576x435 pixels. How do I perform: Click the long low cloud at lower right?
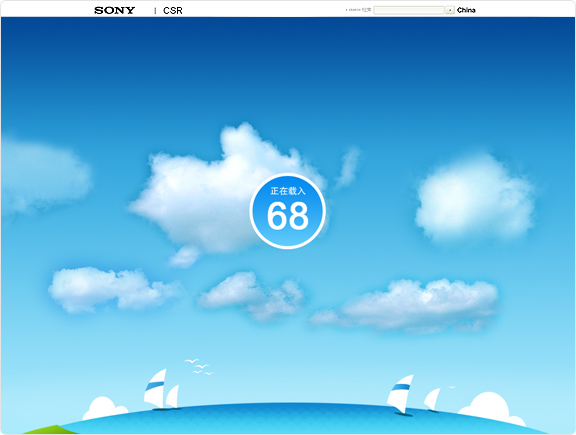(404, 305)
